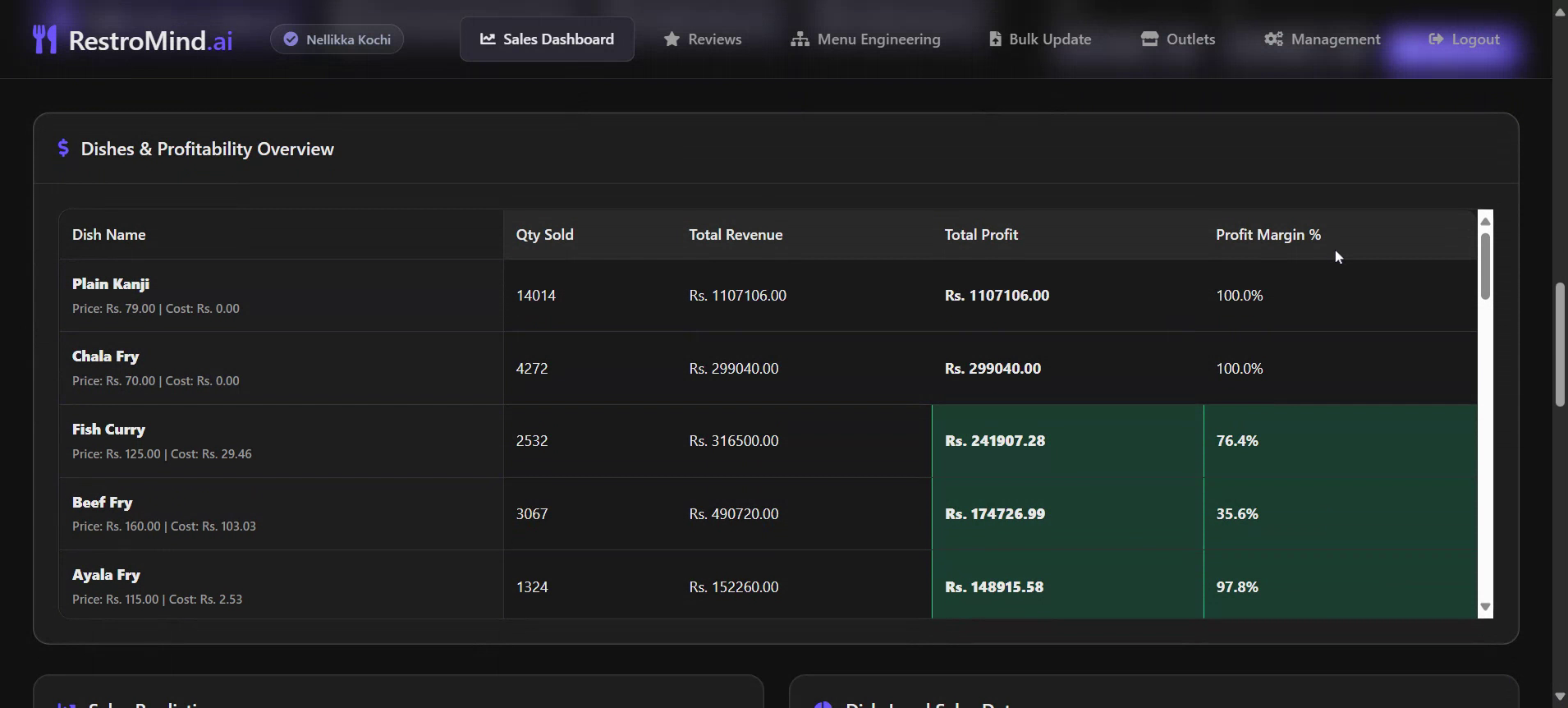This screenshot has width=1568, height=708.
Task: Click the table scrollbar up arrow
Action: tap(1485, 221)
